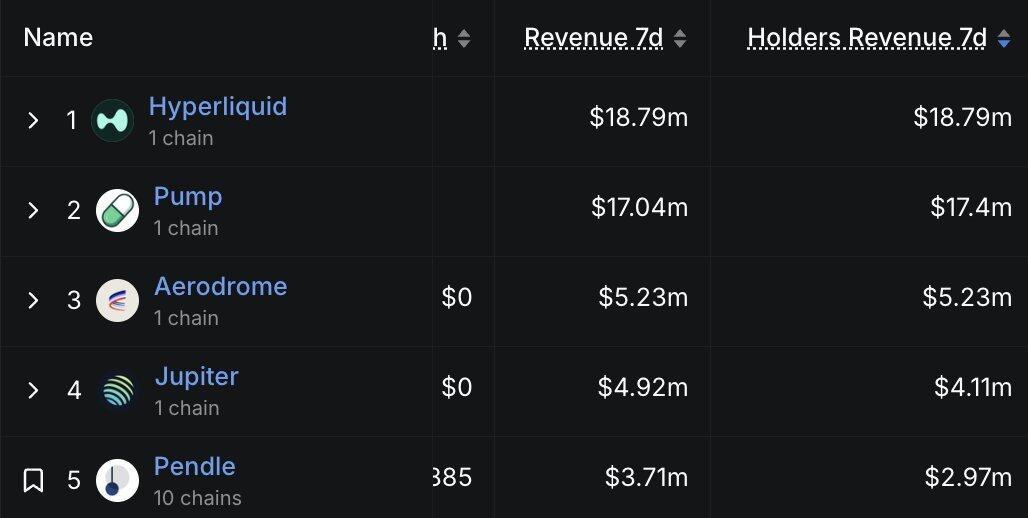The width and height of the screenshot is (1028, 518).
Task: Open the Pump protocol link
Action: pyautogui.click(x=188, y=196)
